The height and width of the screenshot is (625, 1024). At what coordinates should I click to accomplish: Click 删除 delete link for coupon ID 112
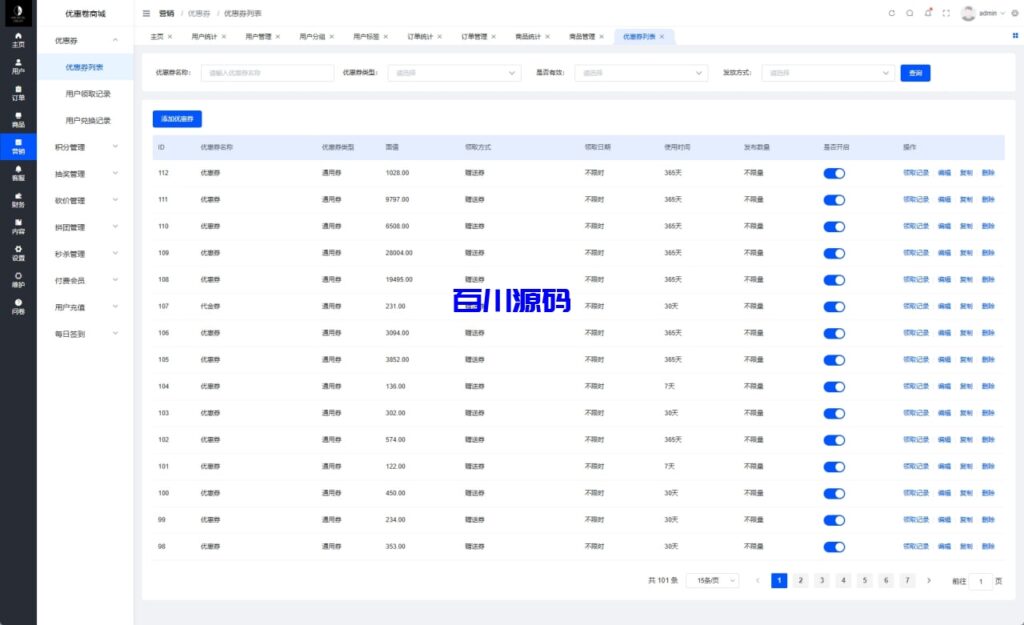988,173
